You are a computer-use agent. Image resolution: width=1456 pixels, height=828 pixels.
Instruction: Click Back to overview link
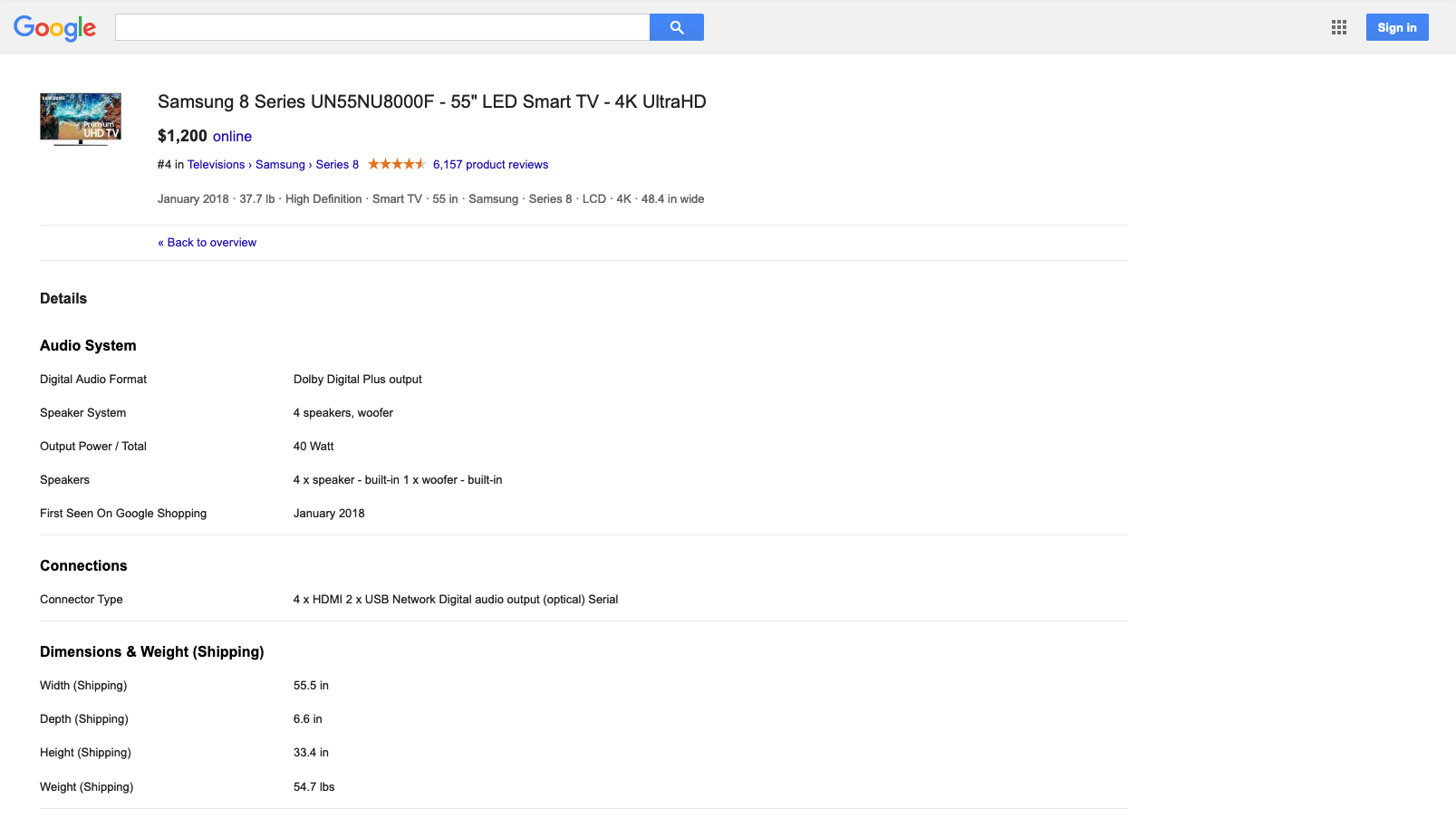tap(207, 242)
